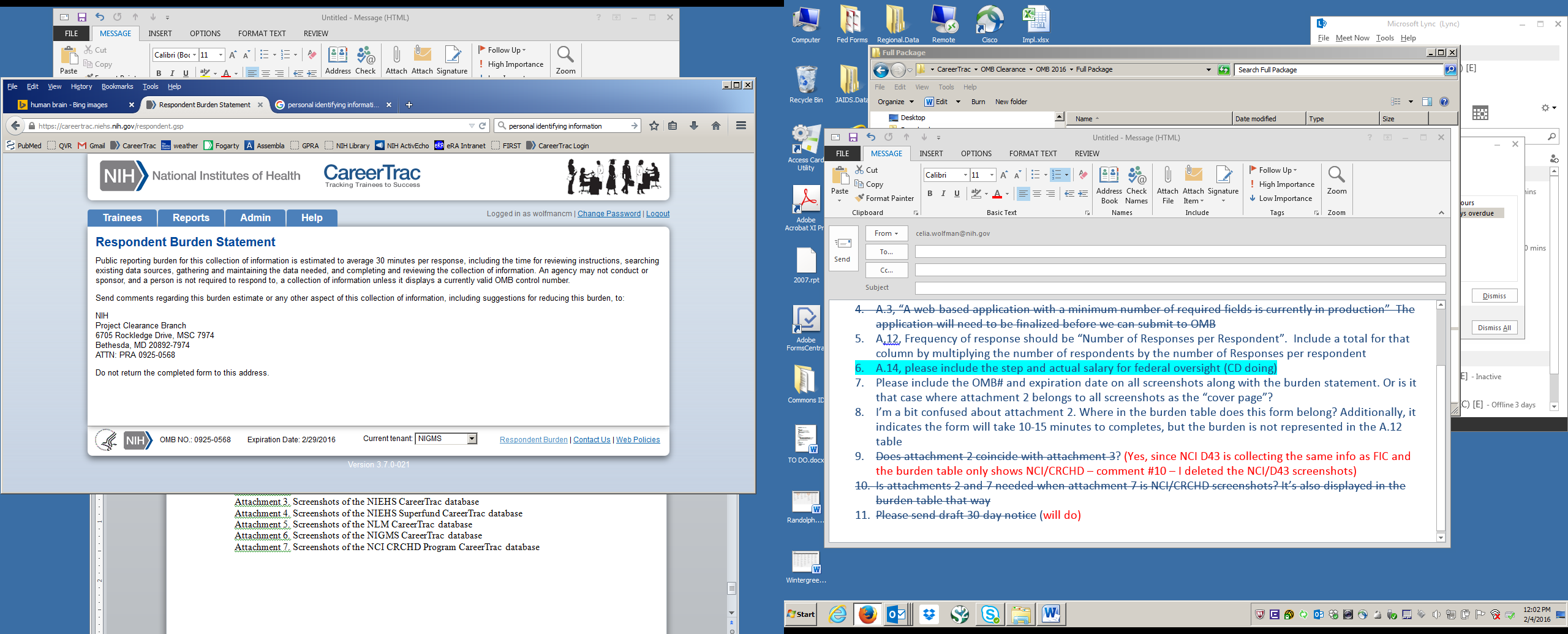The height and width of the screenshot is (634, 1568).
Task: Open the Current tenant NIGMS dropdown
Action: click(472, 439)
